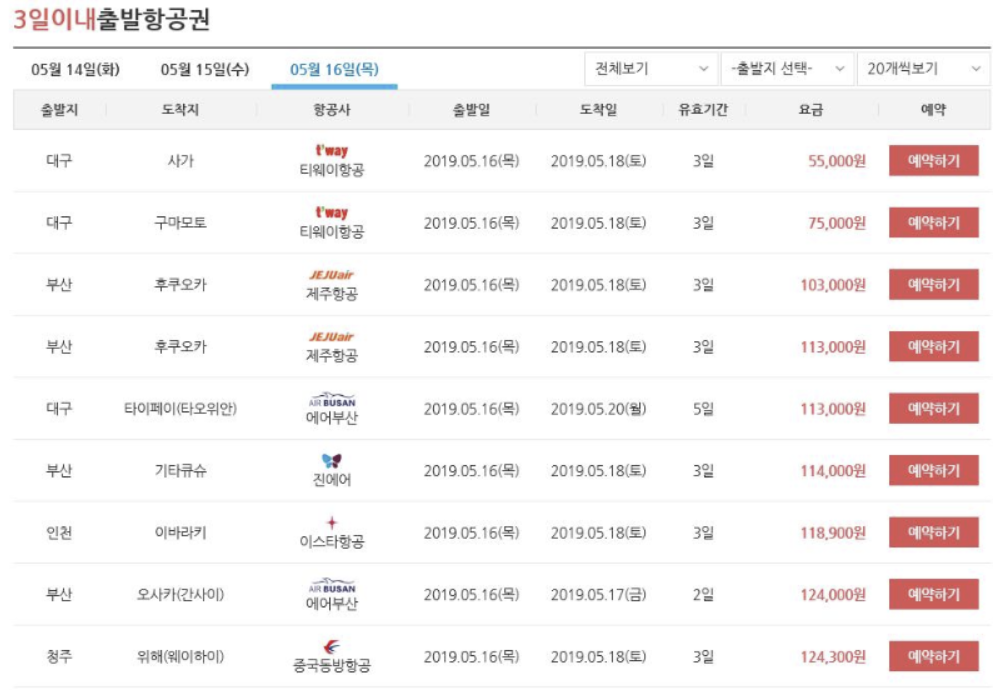This screenshot has width=994, height=690.
Task: Click t'way logo in 사가 row
Action: click(332, 151)
